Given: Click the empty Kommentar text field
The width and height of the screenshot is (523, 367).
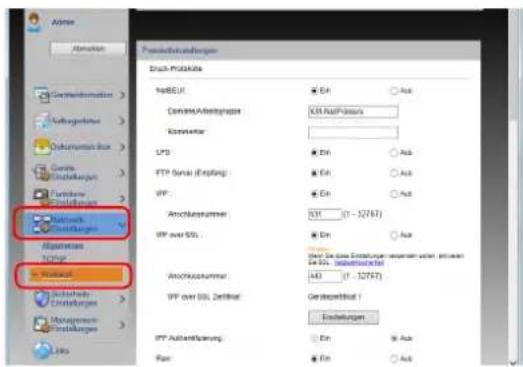Looking at the screenshot, I should click(353, 132).
